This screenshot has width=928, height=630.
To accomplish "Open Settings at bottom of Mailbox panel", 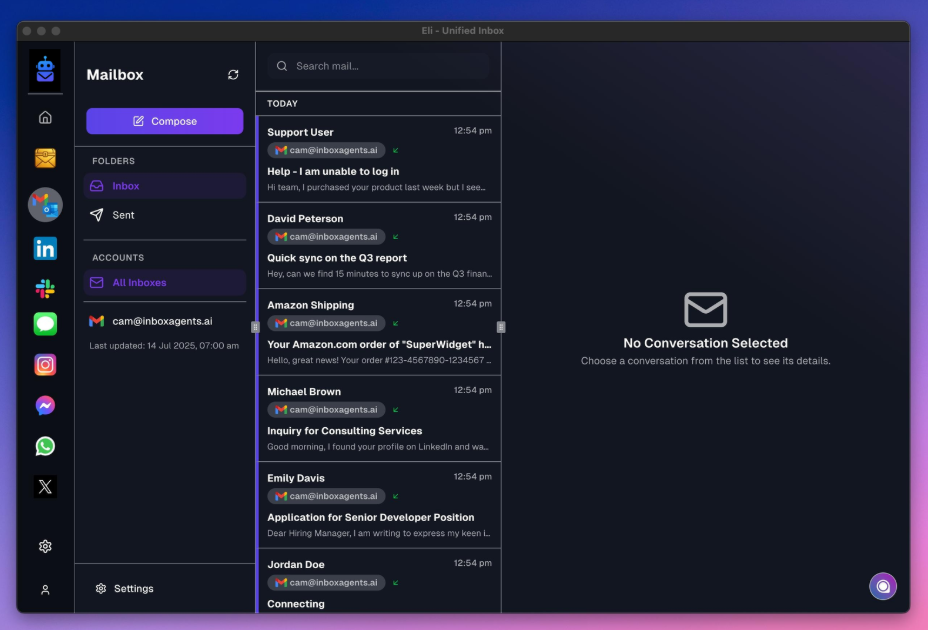I will coord(125,589).
